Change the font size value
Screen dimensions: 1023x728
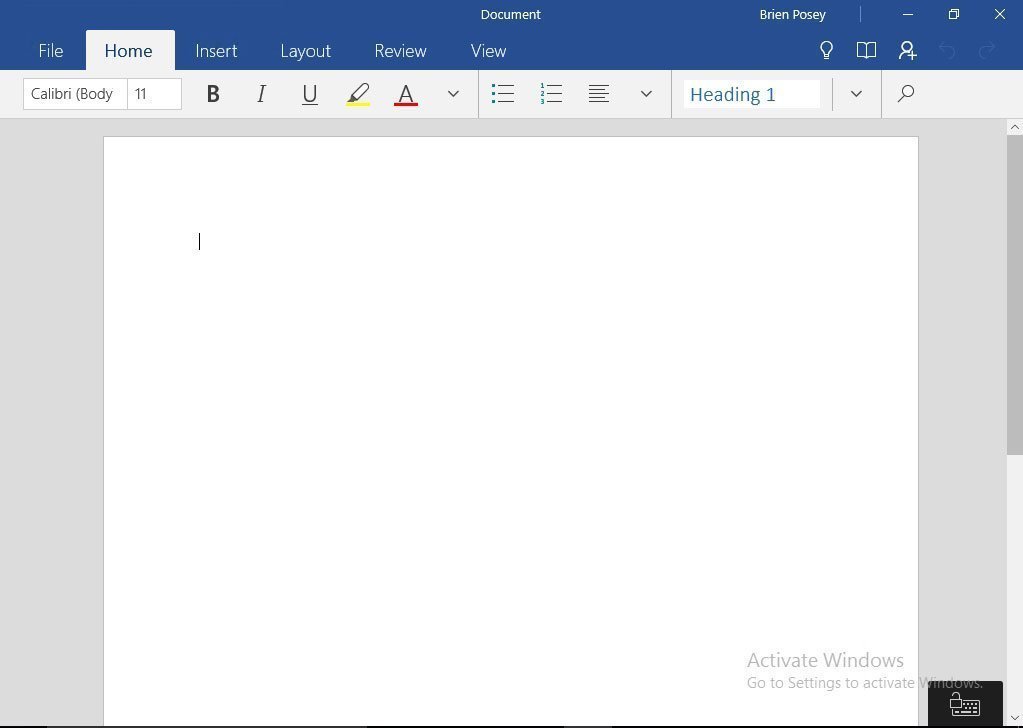[x=152, y=93]
